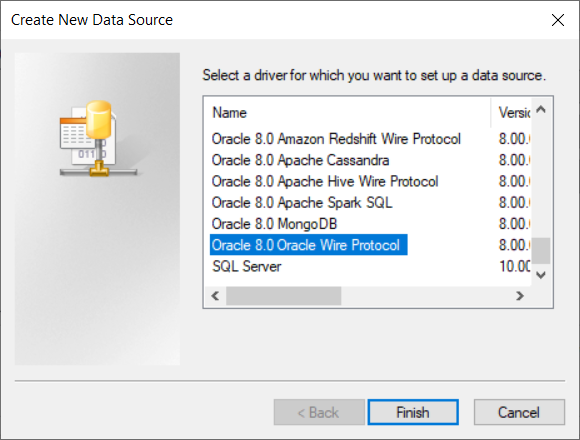Image resolution: width=580 pixels, height=440 pixels.
Task: Click the horizontal scrollbar thumb
Action: (284, 296)
